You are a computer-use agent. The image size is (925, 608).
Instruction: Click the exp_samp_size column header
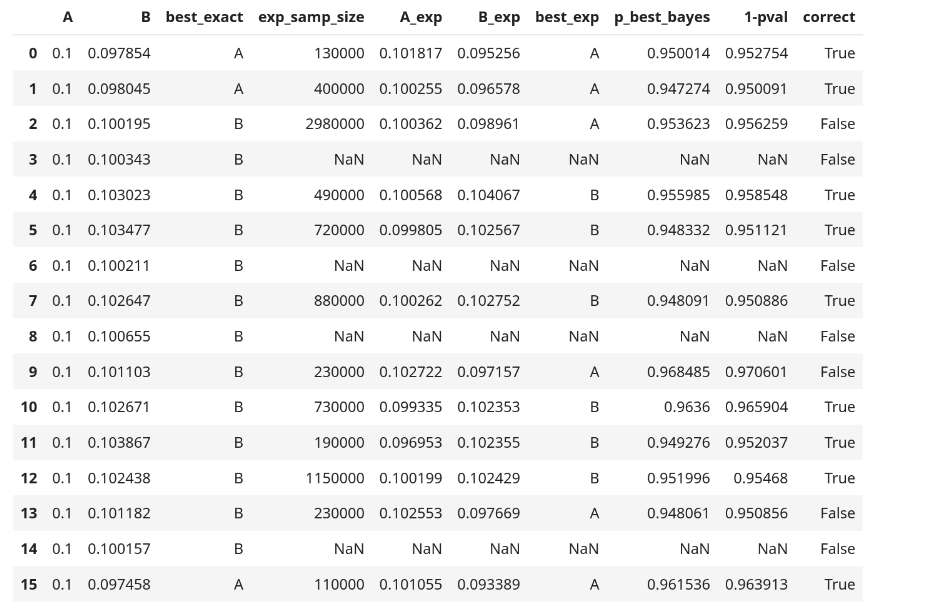311,18
